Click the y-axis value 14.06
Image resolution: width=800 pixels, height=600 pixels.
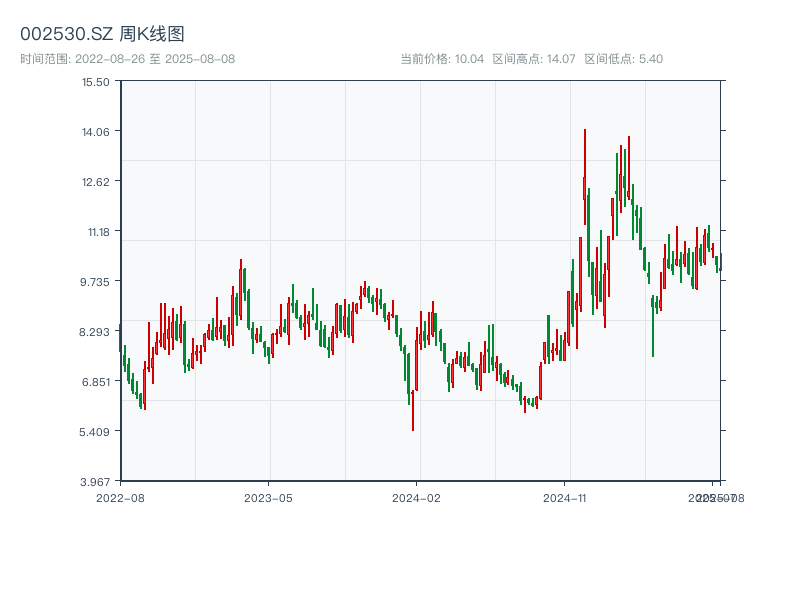tap(95, 132)
